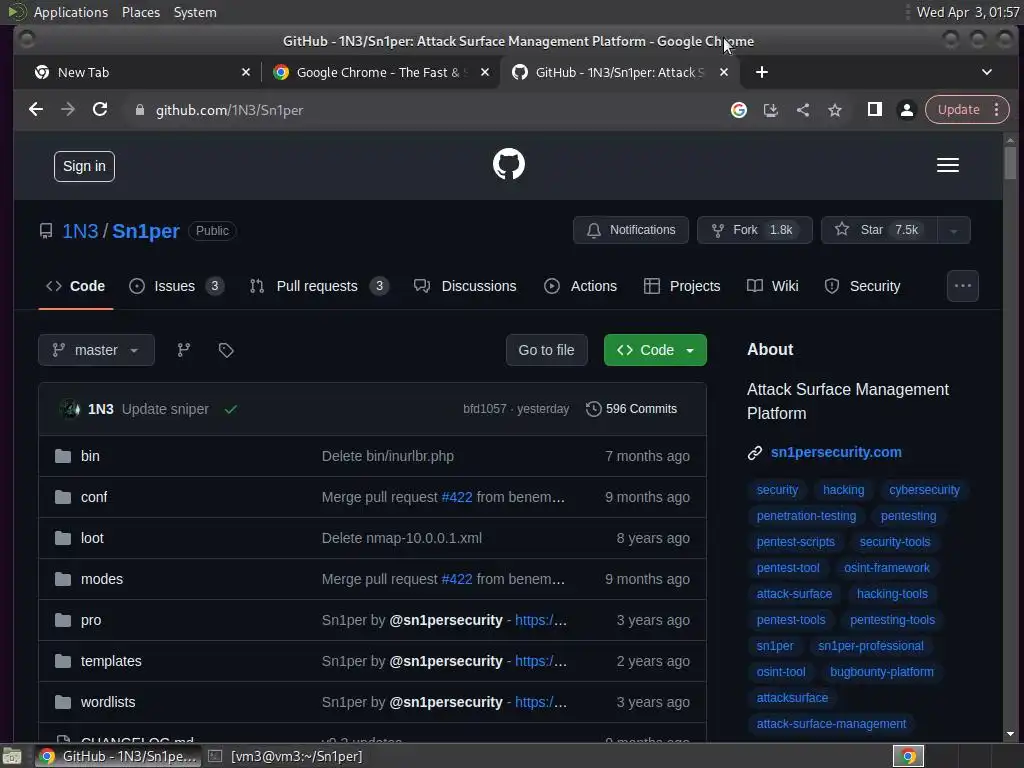Click the Notifications button
Viewport: 1024px width, 768px height.
tap(631, 231)
